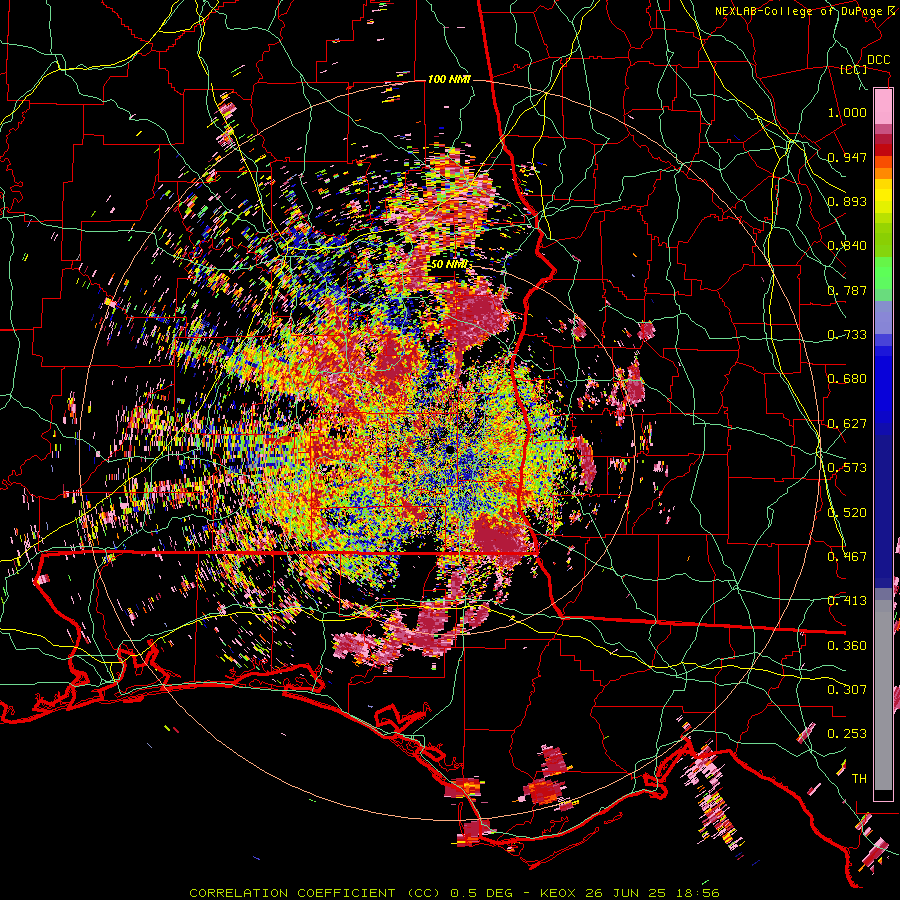This screenshot has height=900, width=900.
Task: Select the 0.733 scale value label
Action: [847, 335]
